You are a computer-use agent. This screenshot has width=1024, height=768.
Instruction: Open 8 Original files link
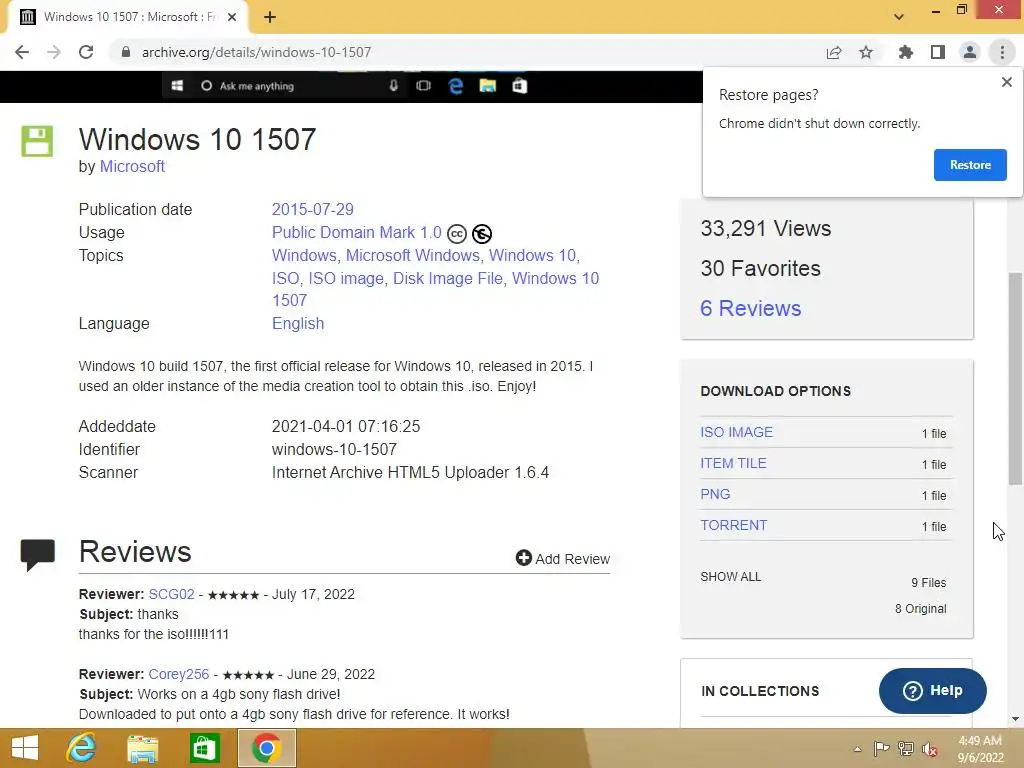pos(920,609)
